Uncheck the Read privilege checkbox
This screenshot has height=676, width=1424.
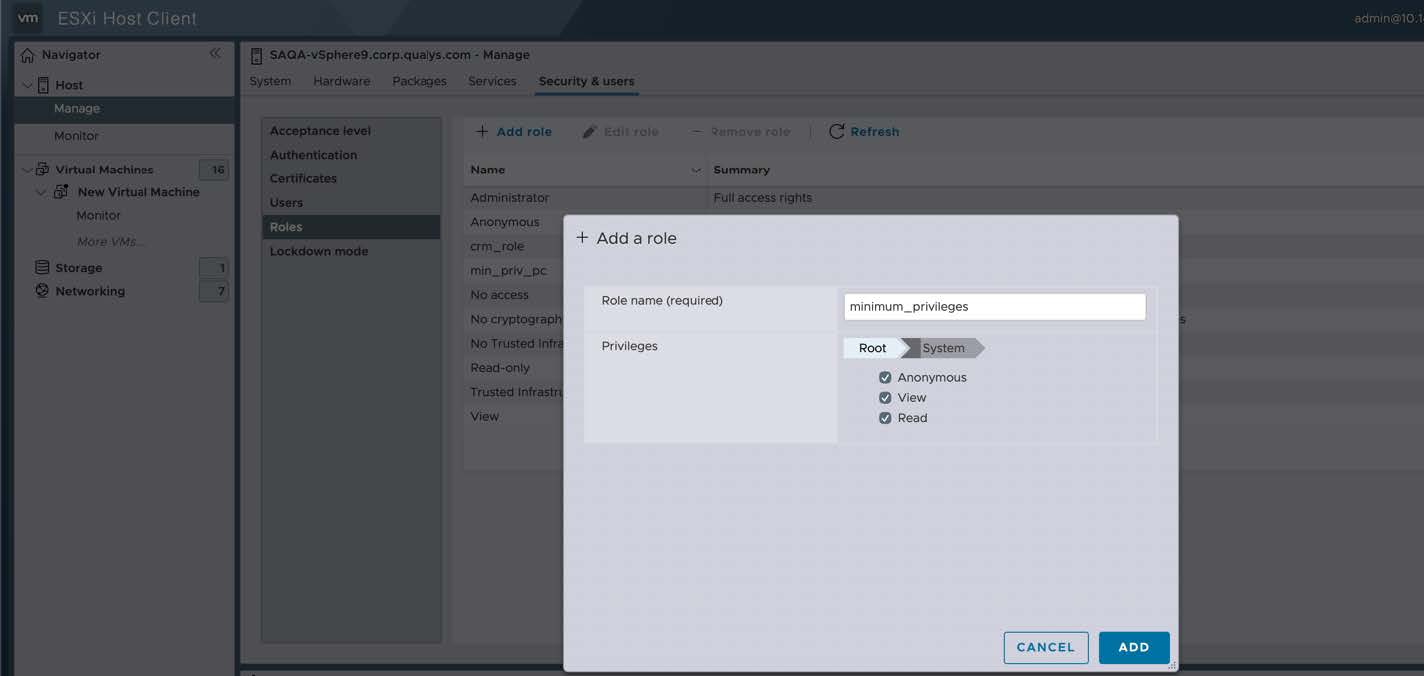tap(885, 418)
